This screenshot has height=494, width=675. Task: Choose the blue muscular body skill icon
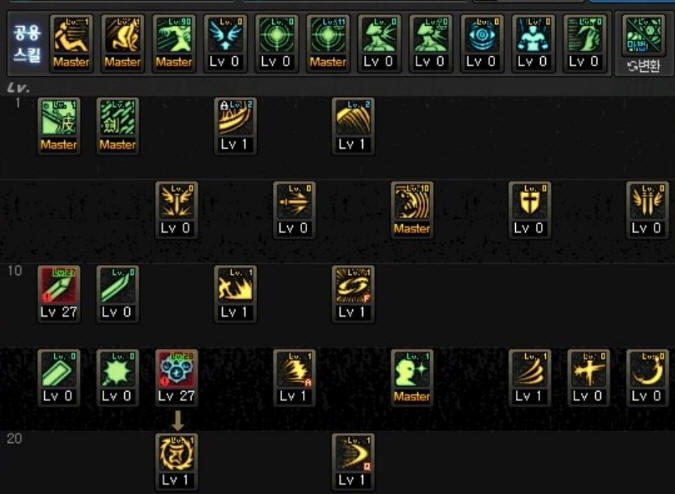533,43
